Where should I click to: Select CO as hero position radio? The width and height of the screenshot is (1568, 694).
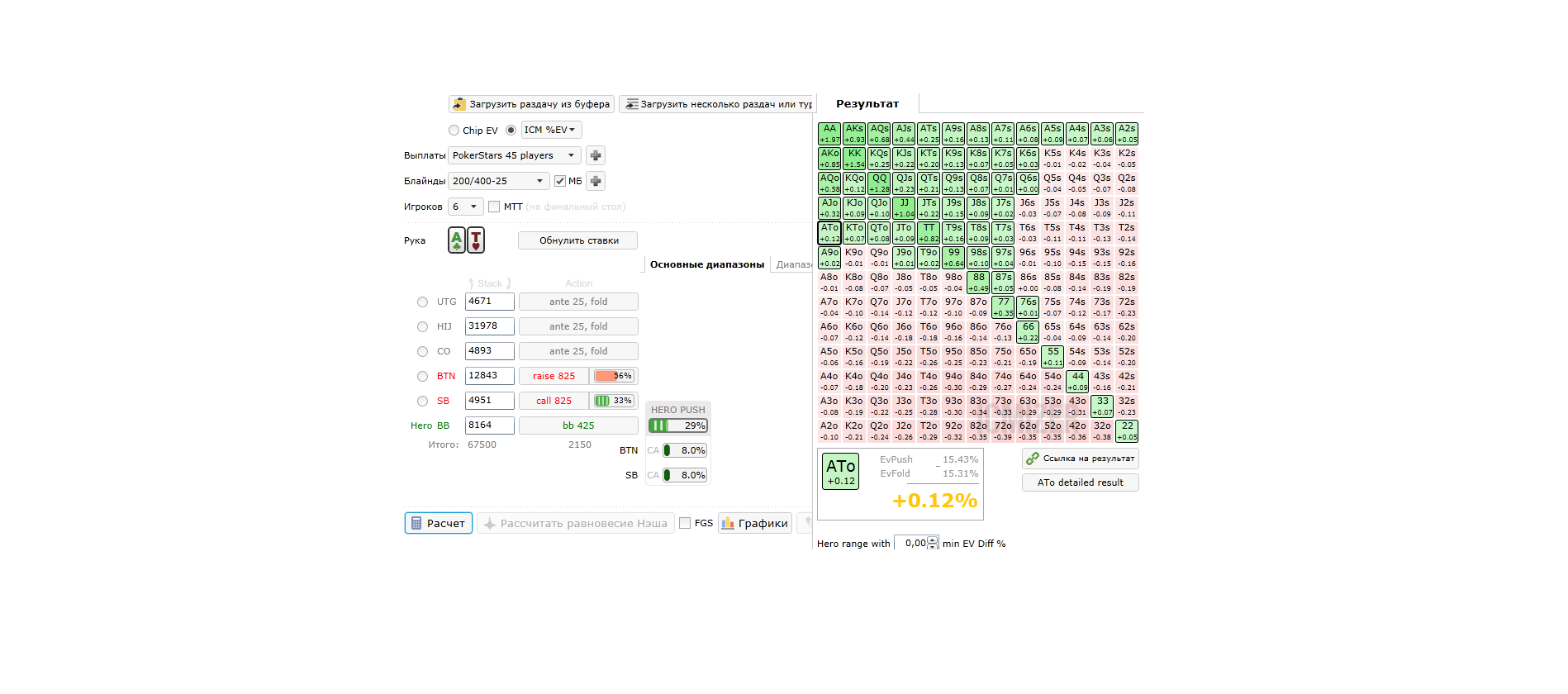point(422,352)
